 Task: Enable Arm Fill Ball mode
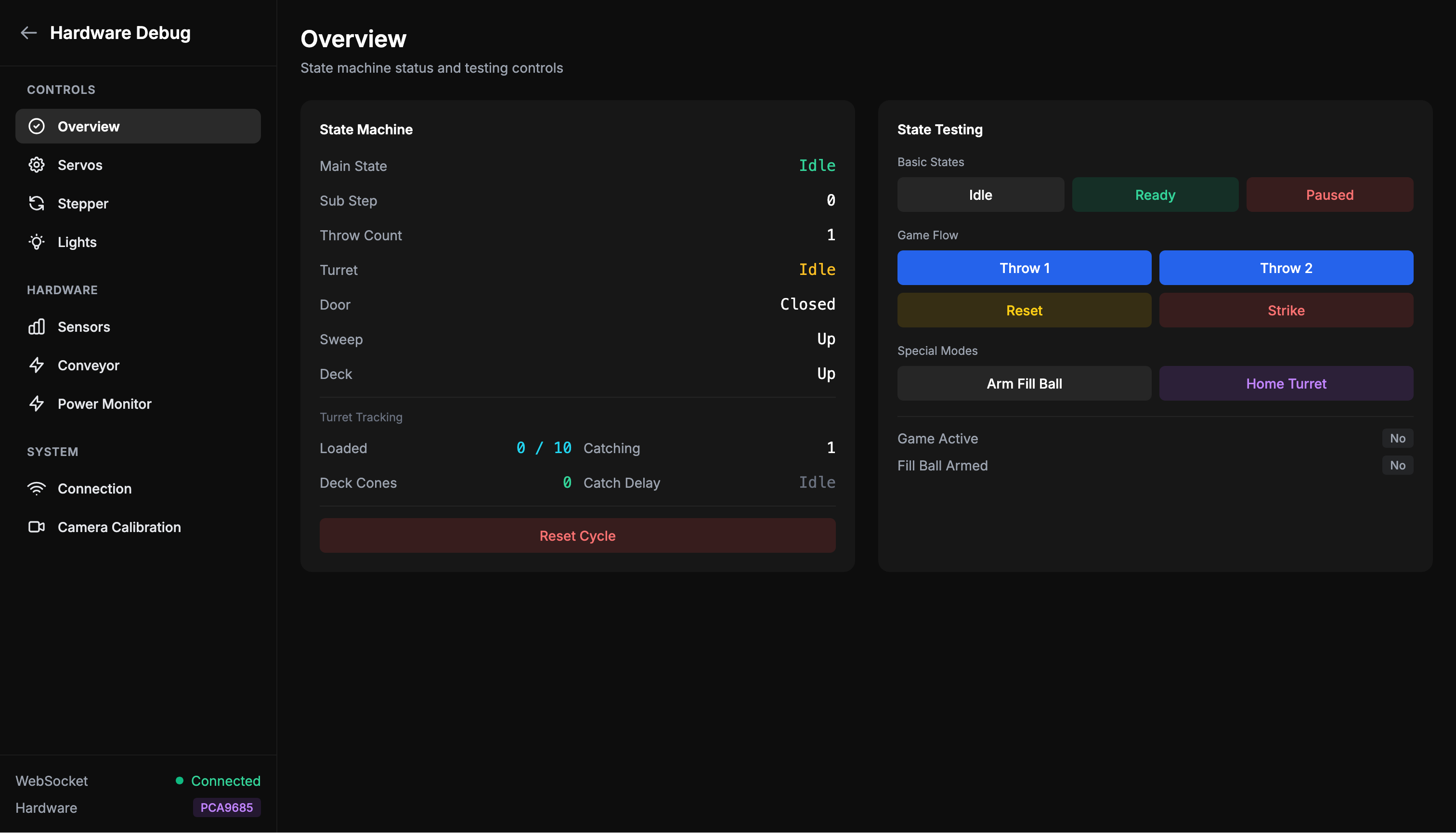[1024, 383]
